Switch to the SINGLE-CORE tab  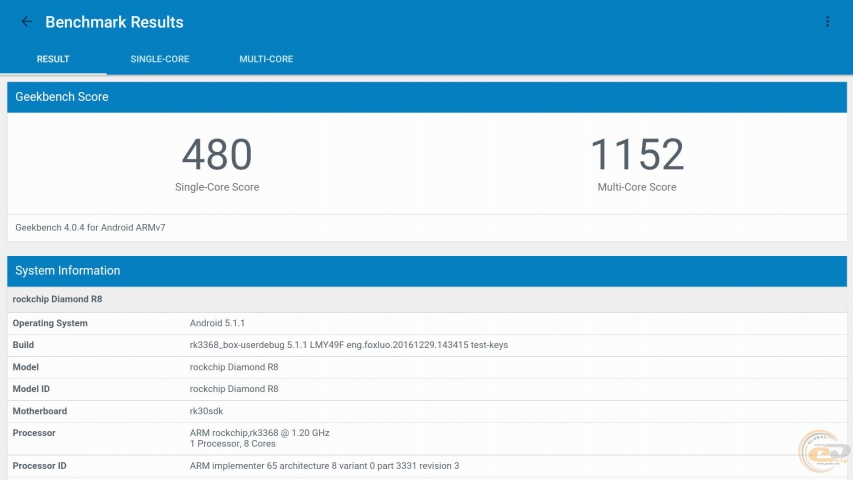(x=159, y=59)
